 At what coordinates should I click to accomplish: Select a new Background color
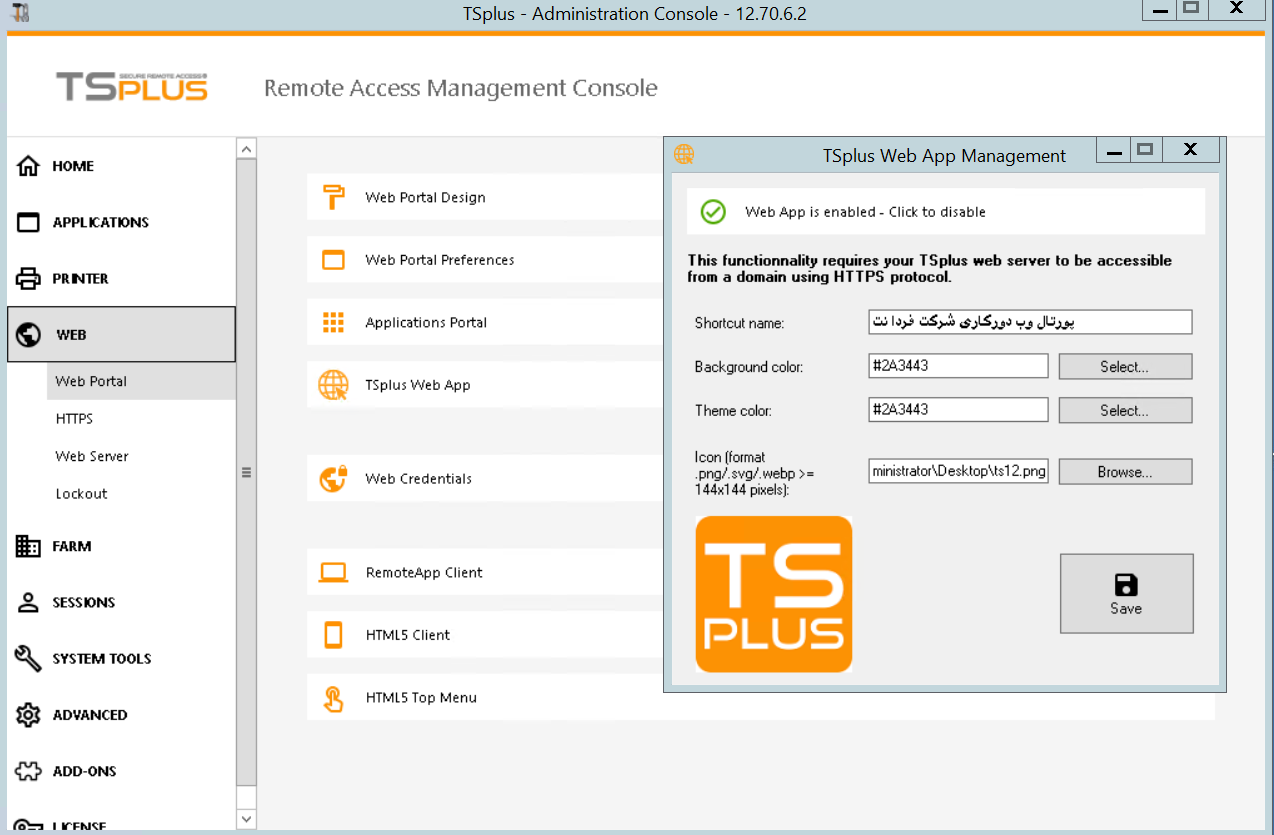(1125, 366)
